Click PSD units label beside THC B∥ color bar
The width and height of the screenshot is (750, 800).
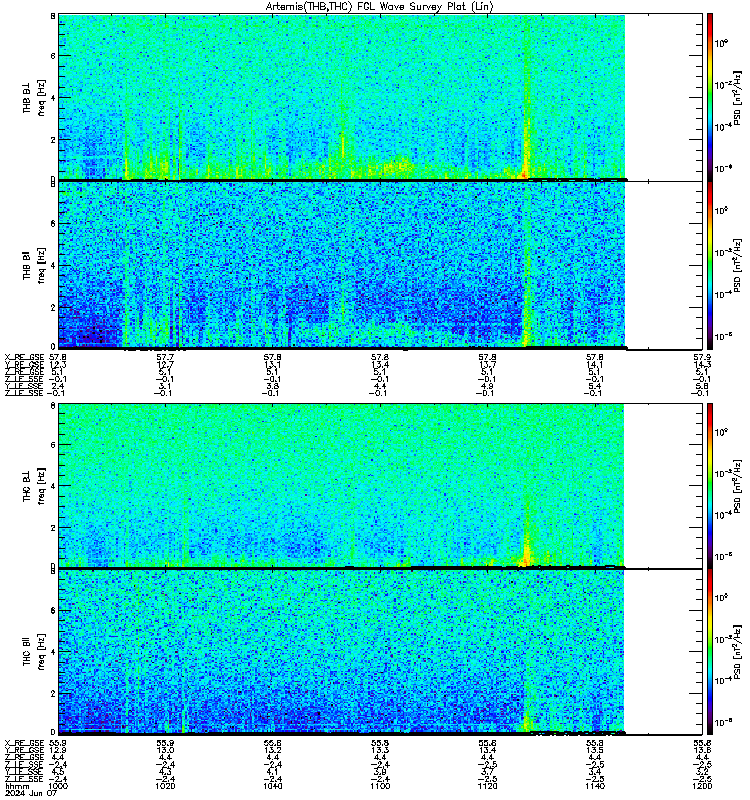tap(738, 652)
